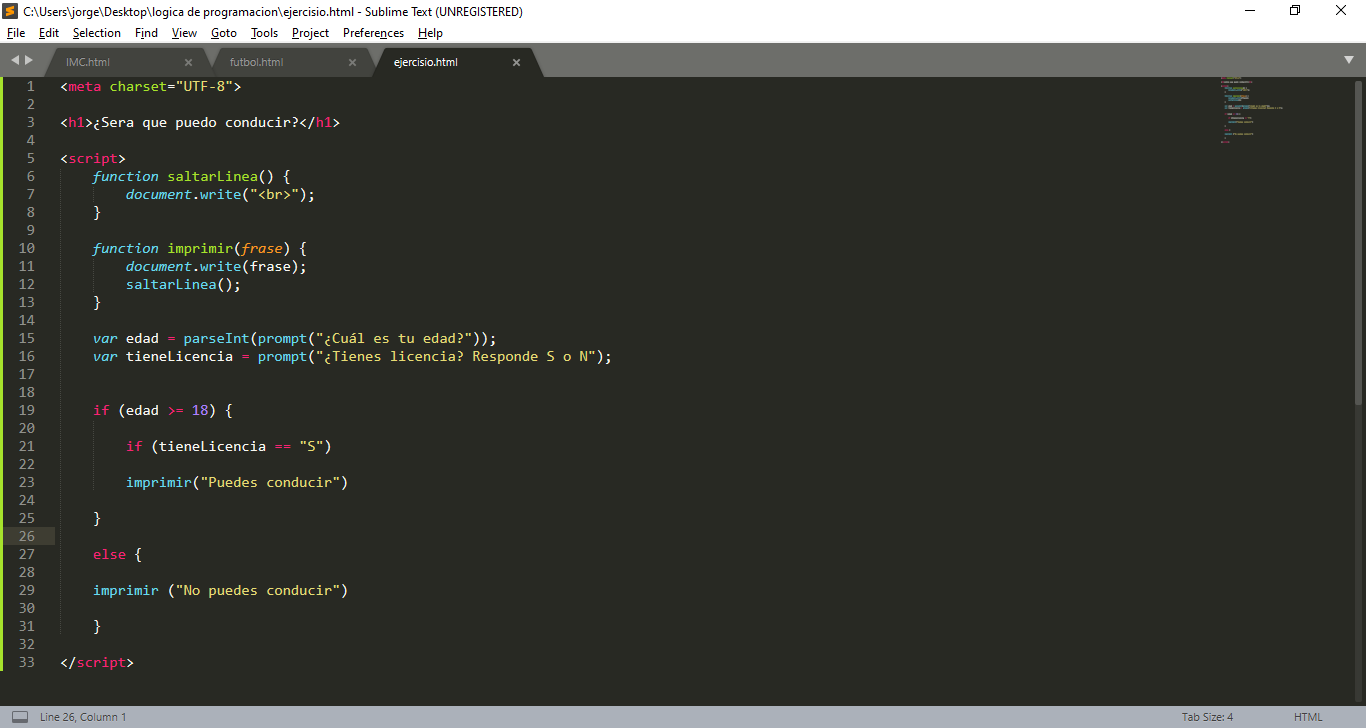This screenshot has height=728, width=1366.
Task: Click the var tieneLicencia prompt line
Action: 352,356
